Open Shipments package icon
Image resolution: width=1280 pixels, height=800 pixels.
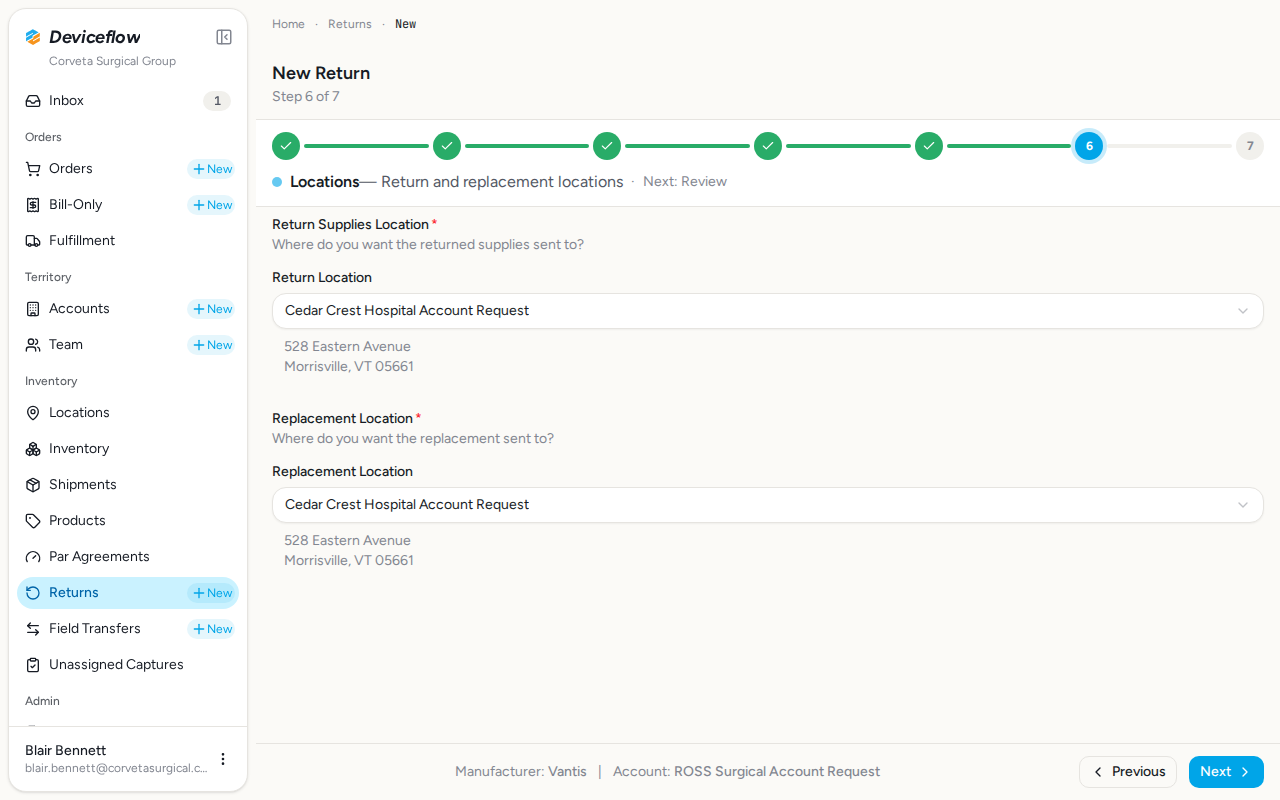(x=33, y=485)
